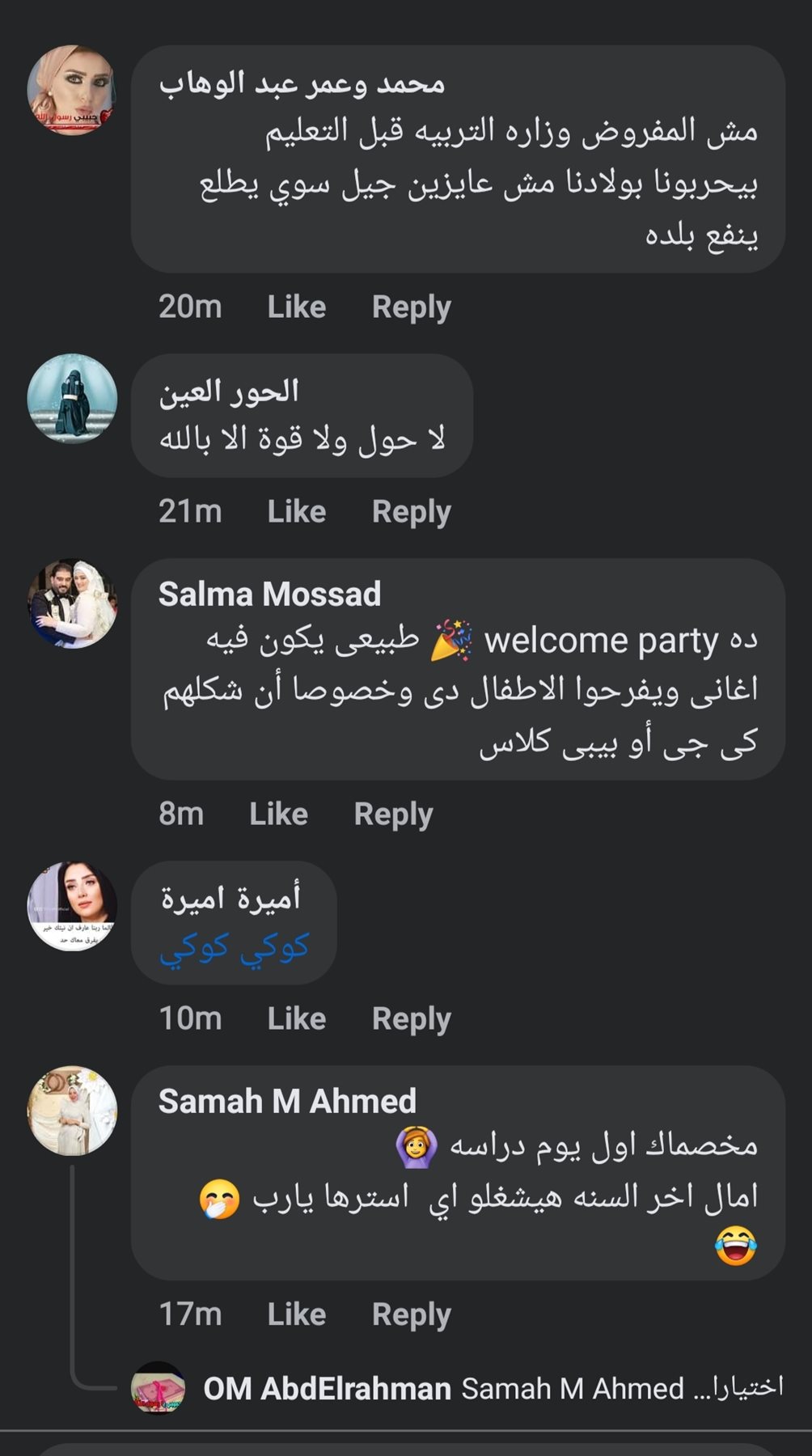Like محمد وعمر عبد الوهاب comment
This screenshot has height=1456, width=812.
coord(296,307)
